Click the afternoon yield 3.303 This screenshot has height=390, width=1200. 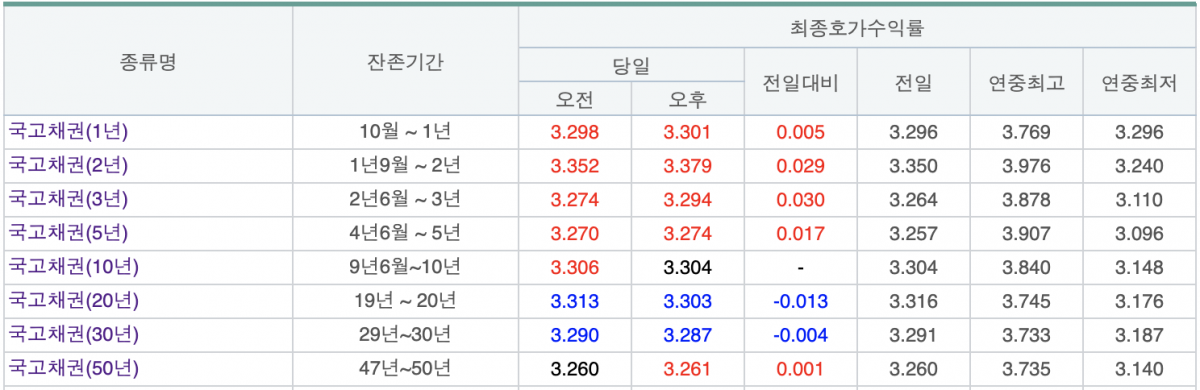tap(688, 302)
